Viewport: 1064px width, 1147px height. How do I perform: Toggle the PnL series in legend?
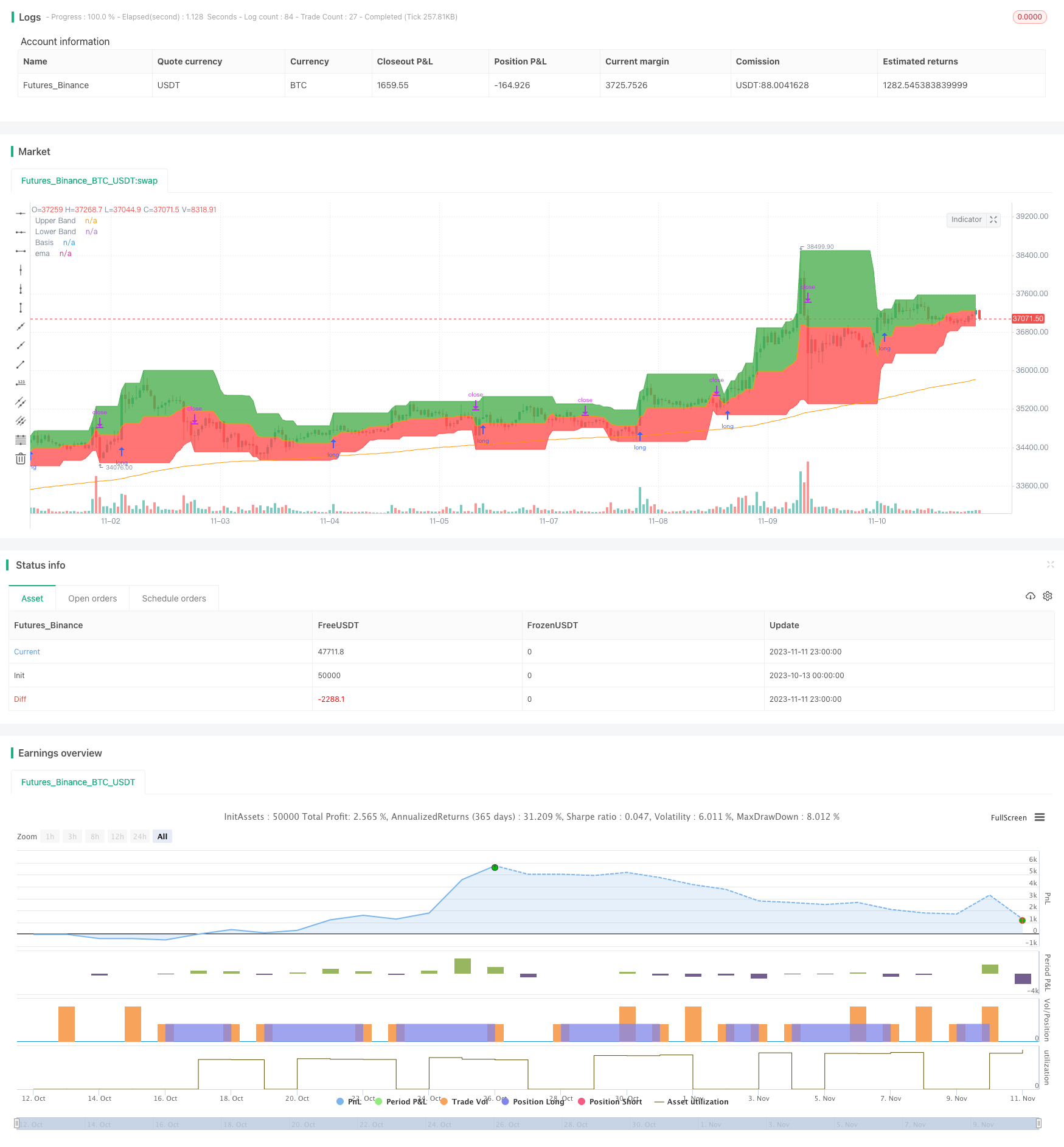pos(349,1101)
